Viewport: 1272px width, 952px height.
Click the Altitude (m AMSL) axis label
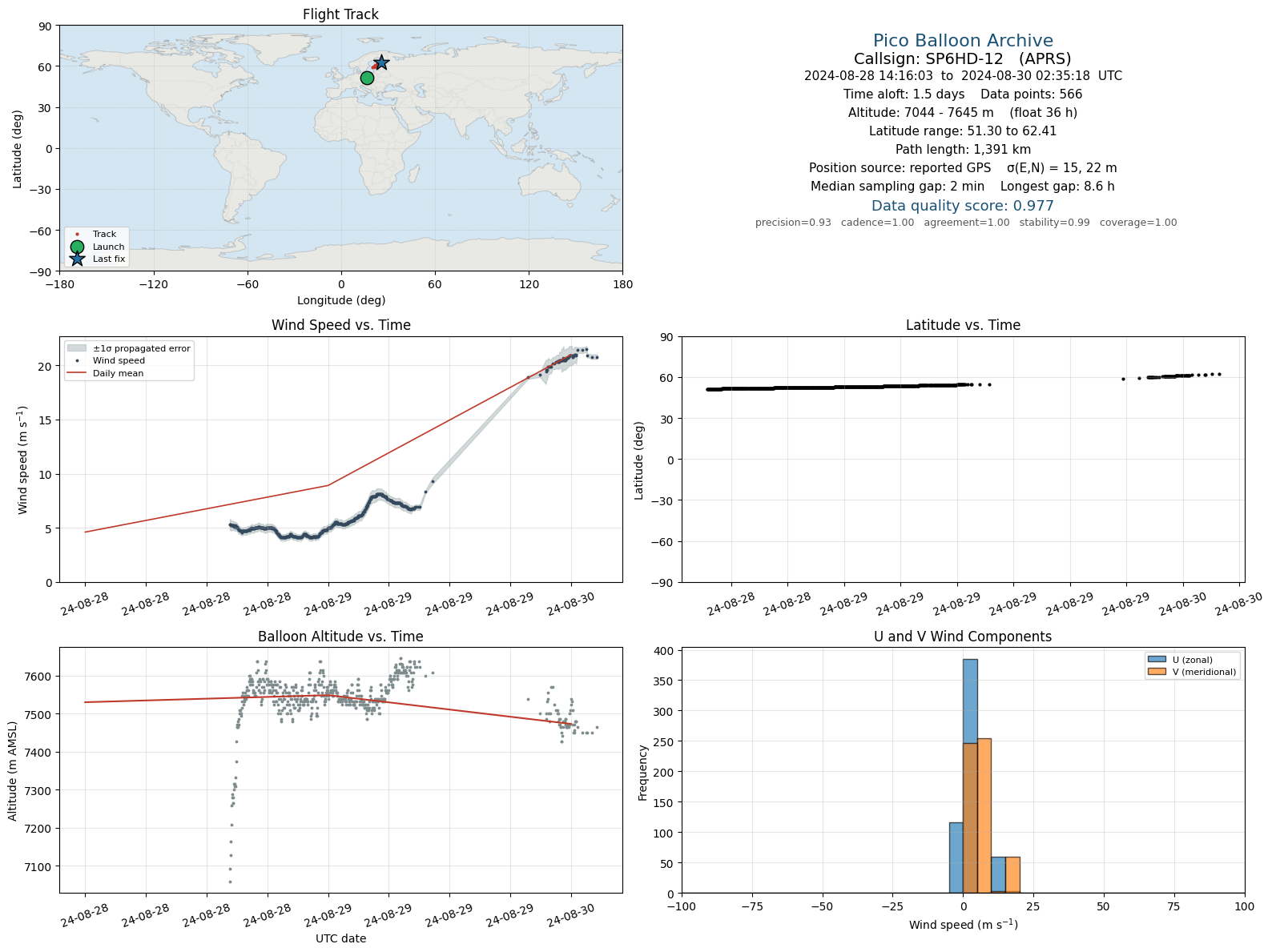[13, 770]
